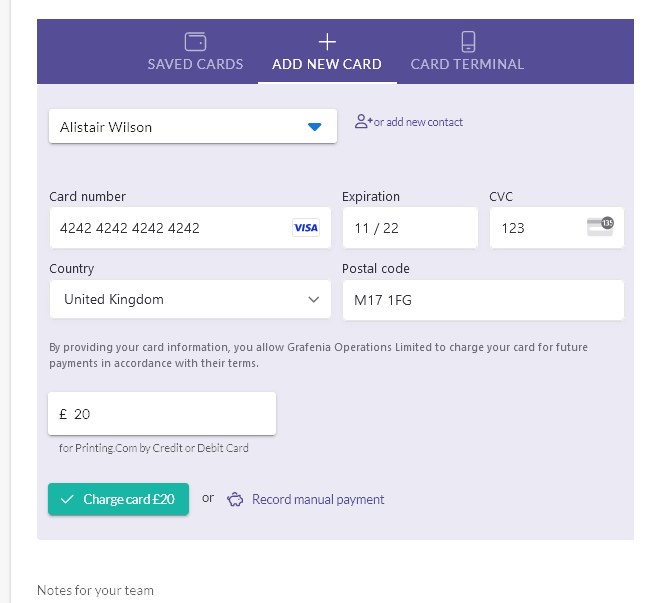Click the add contact person icon
The height and width of the screenshot is (603, 645).
[x=362, y=121]
